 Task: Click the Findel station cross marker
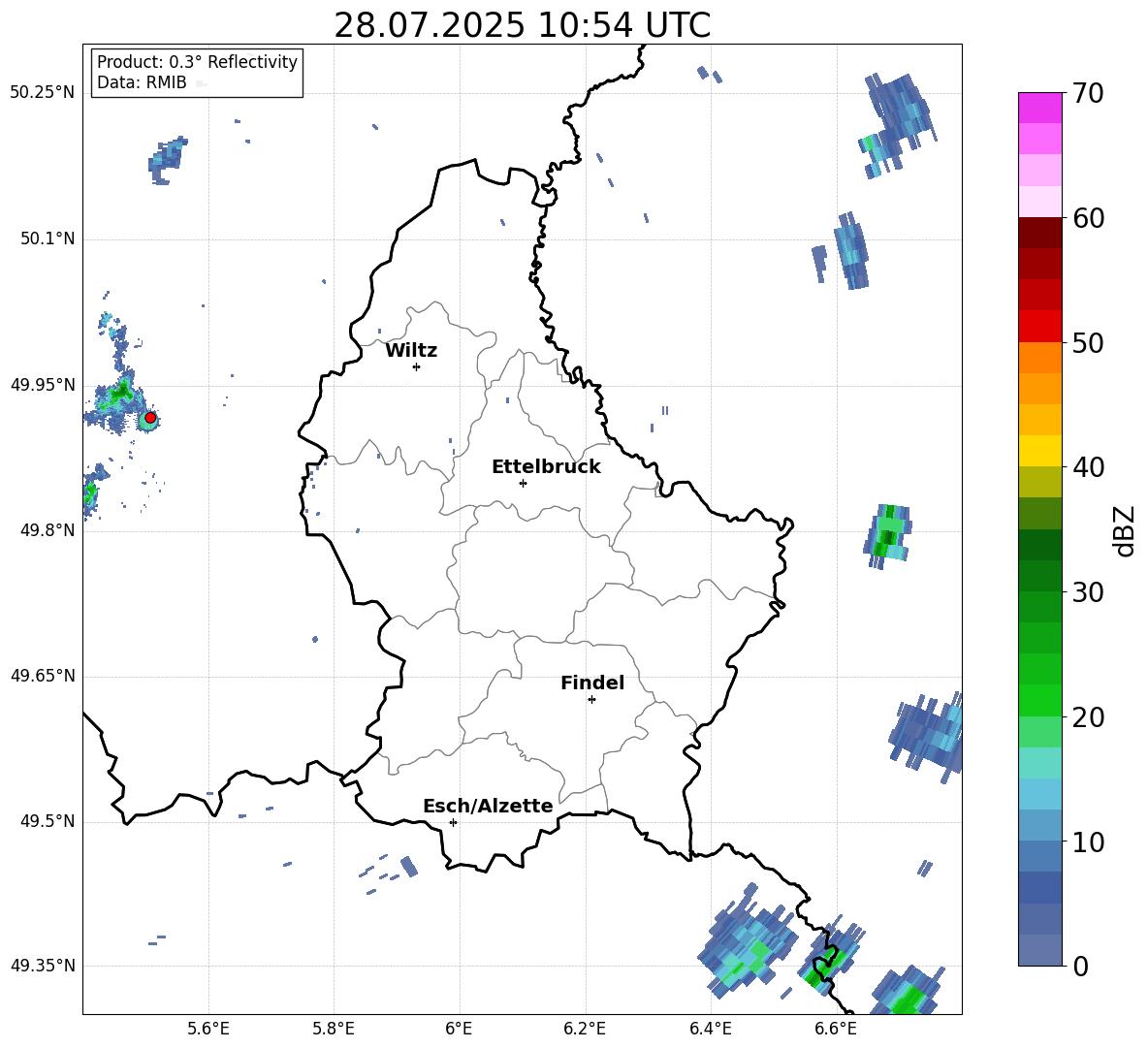click(x=591, y=700)
